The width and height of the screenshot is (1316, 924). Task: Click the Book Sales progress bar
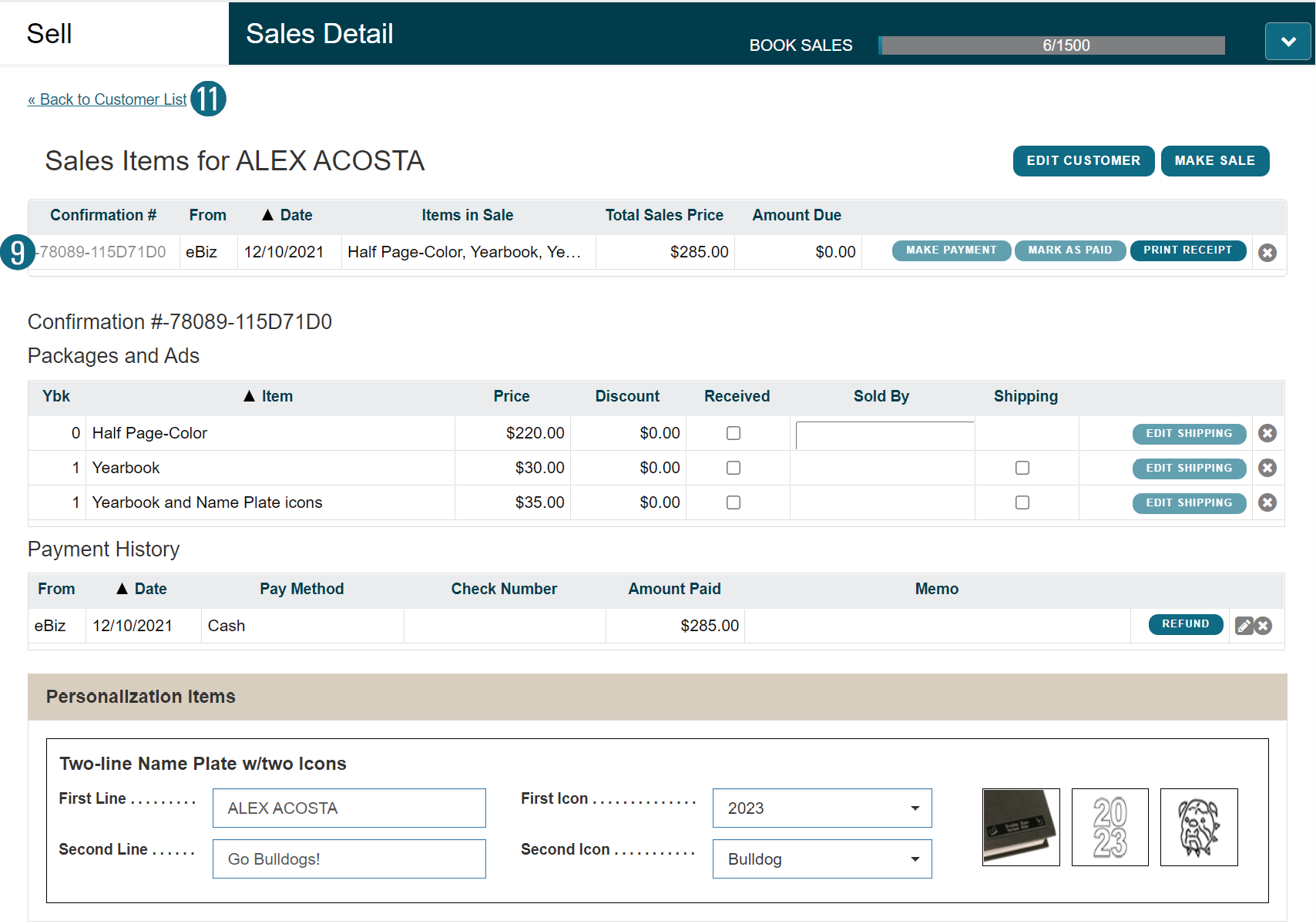click(x=1052, y=45)
